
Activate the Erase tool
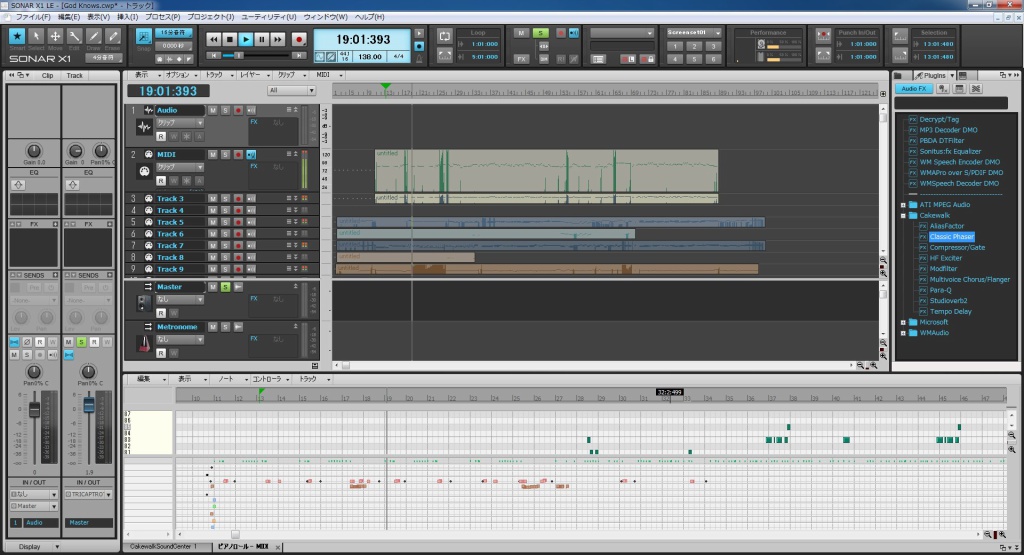click(113, 37)
